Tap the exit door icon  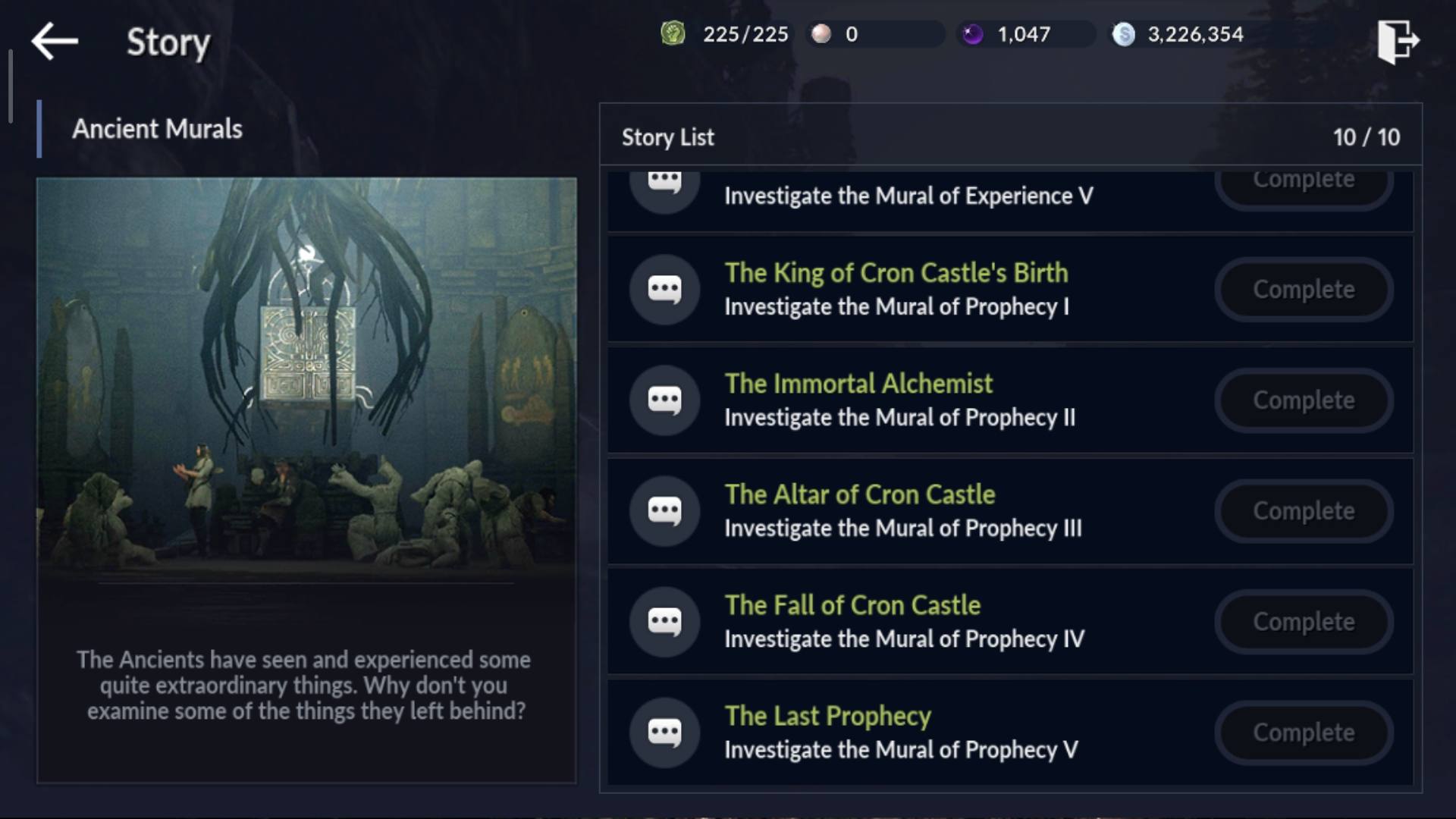1398,42
